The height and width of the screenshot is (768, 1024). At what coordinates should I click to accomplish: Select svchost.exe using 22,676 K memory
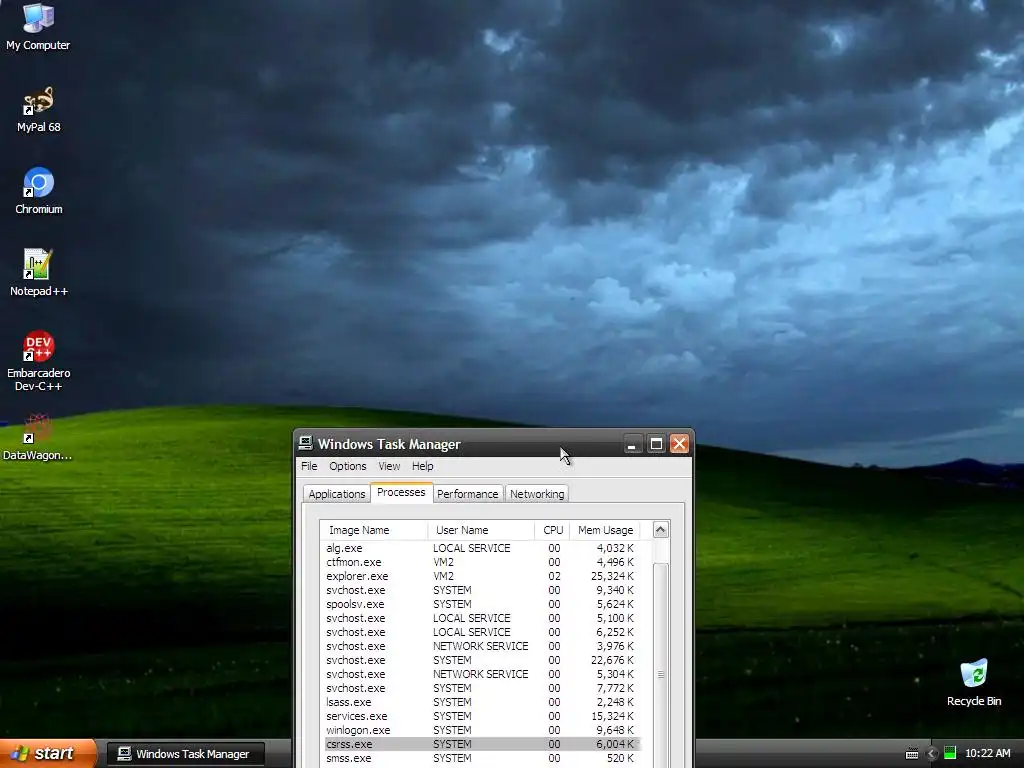482,660
